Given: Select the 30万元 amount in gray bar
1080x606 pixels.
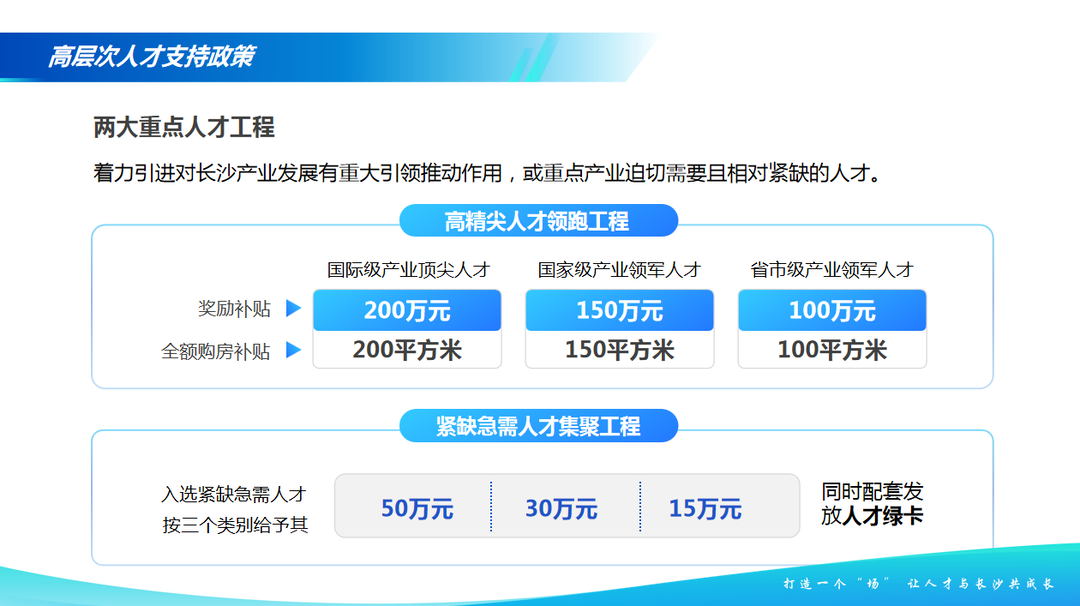Looking at the screenshot, I should pyautogui.click(x=561, y=509).
